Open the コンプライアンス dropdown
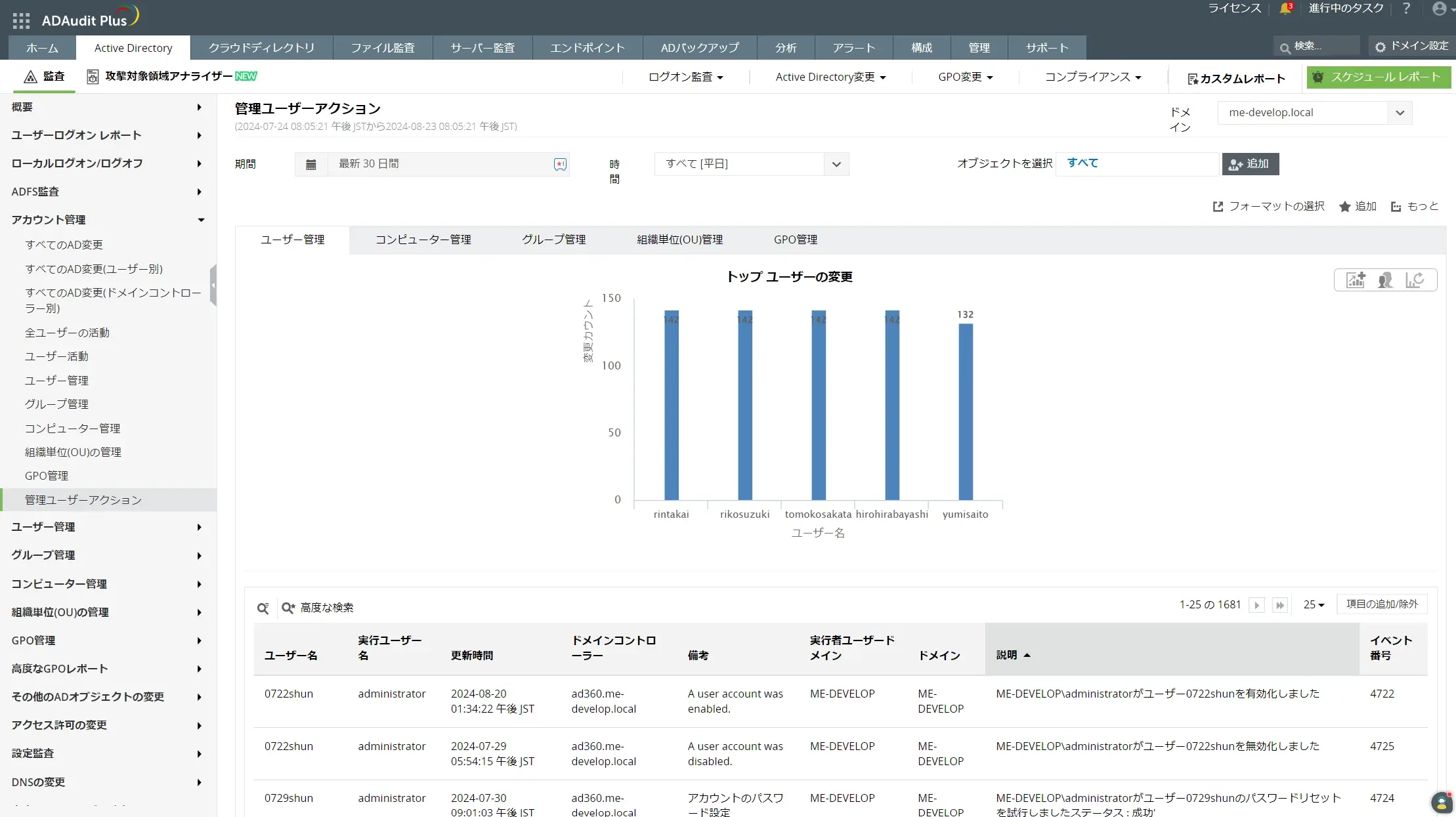 [x=1093, y=77]
